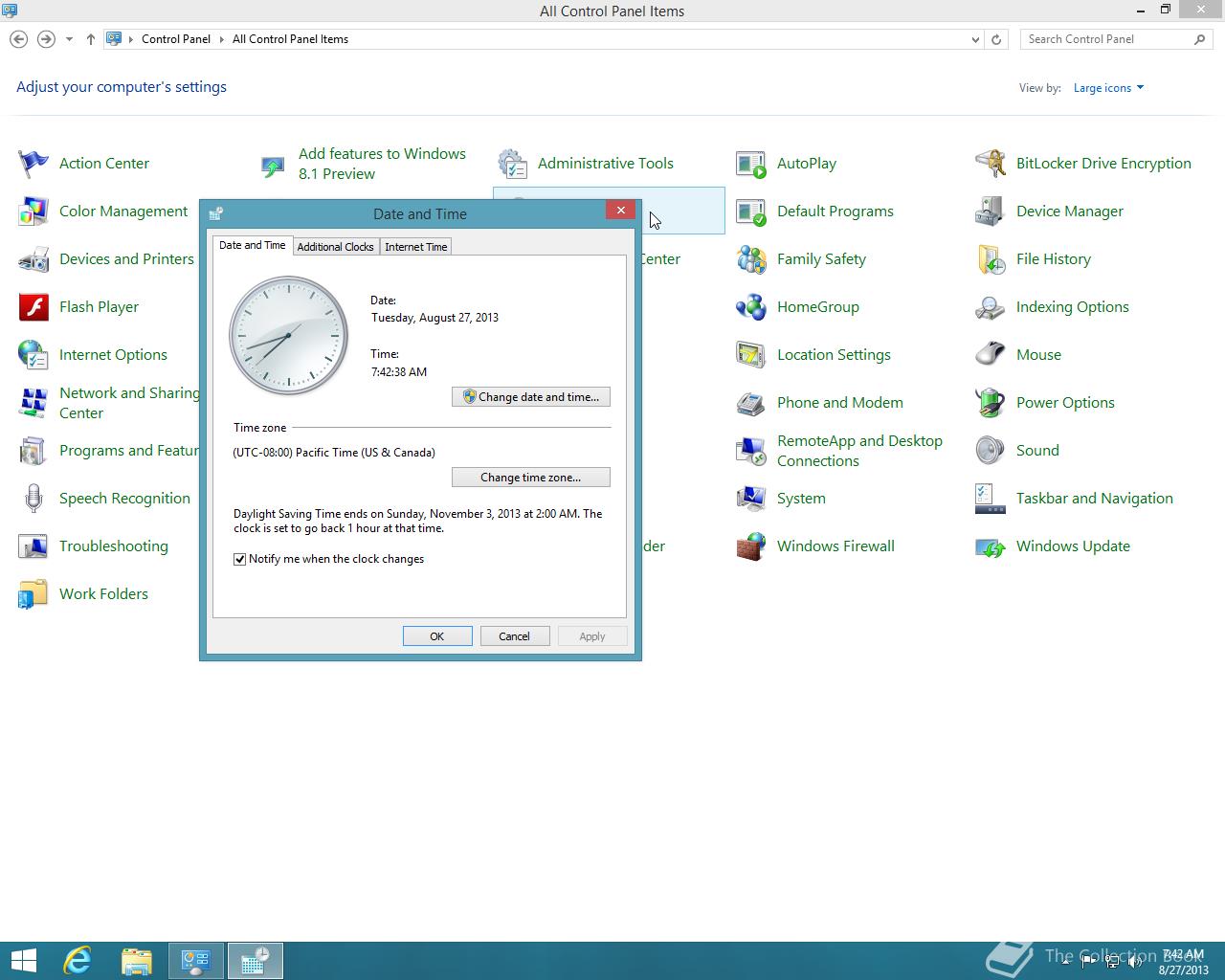Image resolution: width=1225 pixels, height=980 pixels.
Task: Open the Devices and Printers icon
Action: coord(33,259)
